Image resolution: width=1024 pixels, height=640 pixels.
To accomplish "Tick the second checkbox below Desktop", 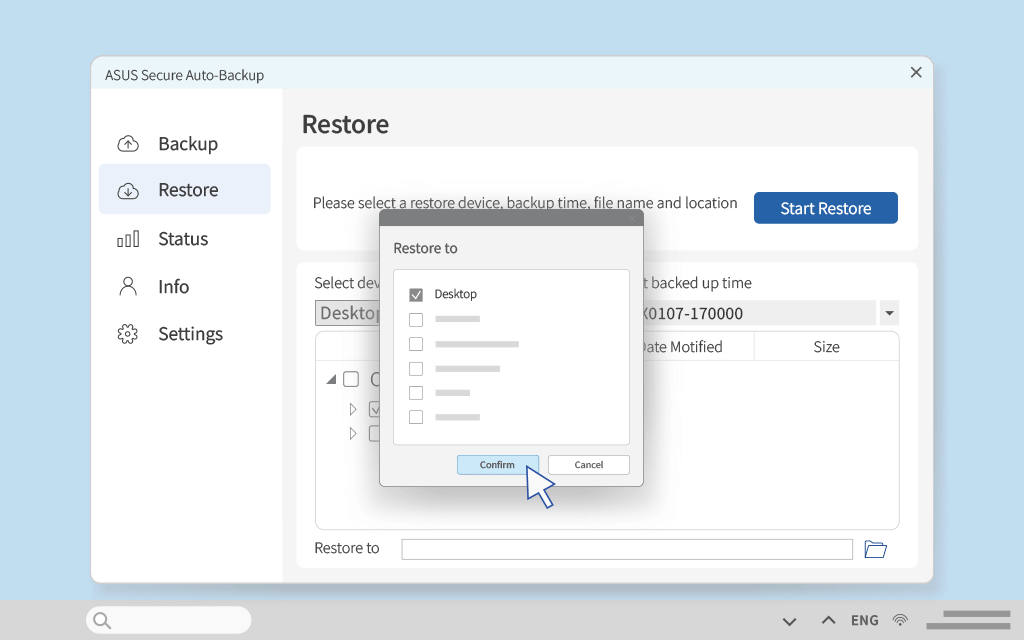I will coord(416,319).
